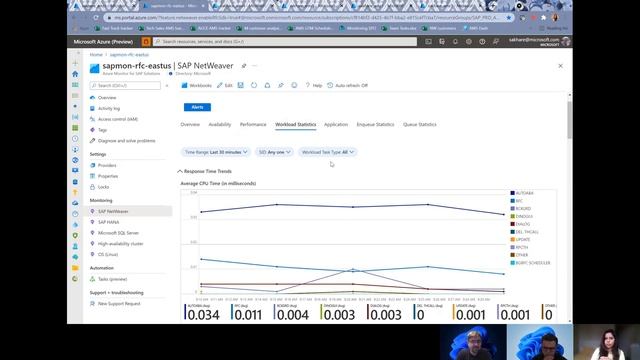The image size is (640, 360).
Task: Open portal Settings gear in Azure header
Action: (469, 42)
